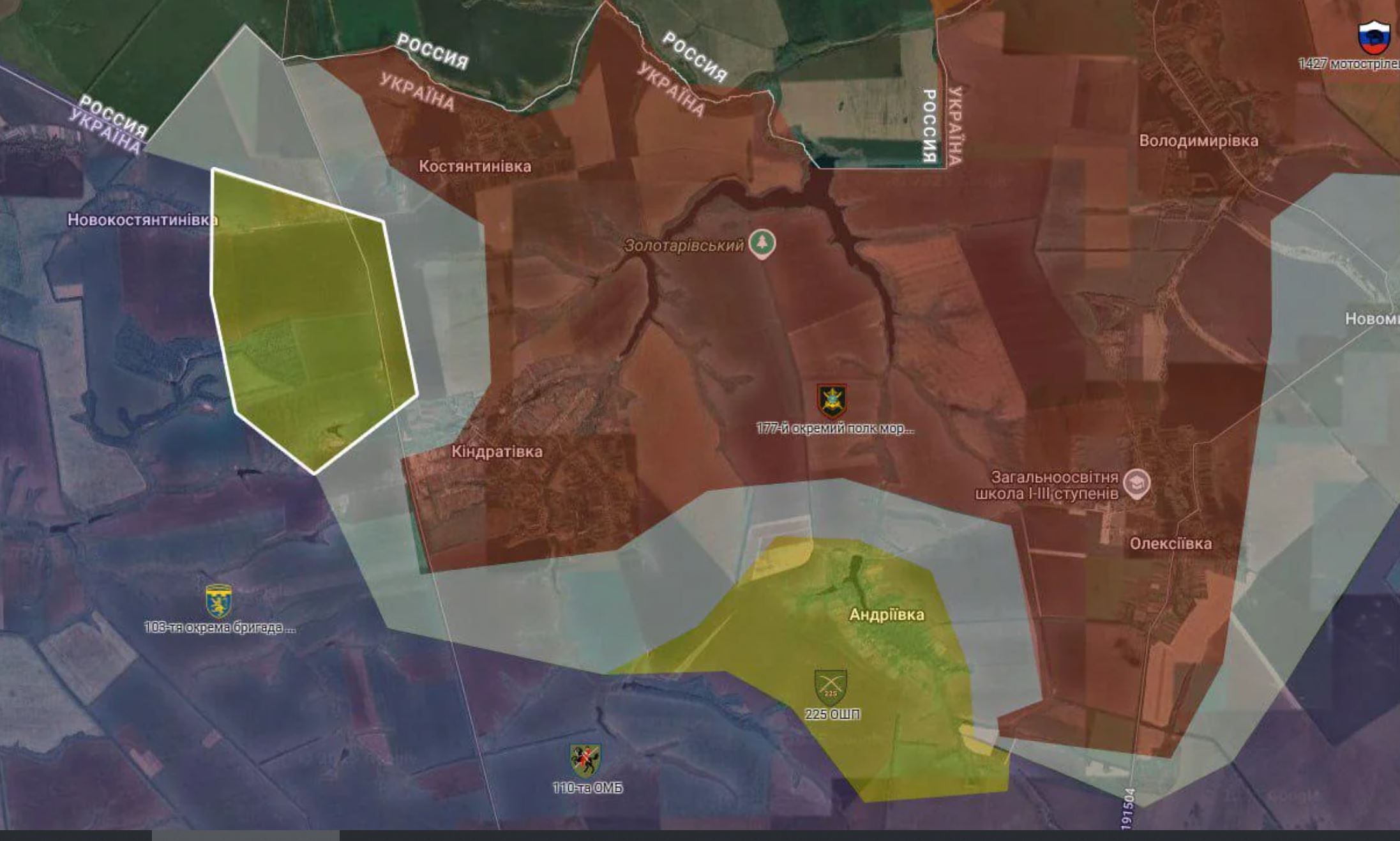Open the 225 ОШП unit marker

point(831,687)
